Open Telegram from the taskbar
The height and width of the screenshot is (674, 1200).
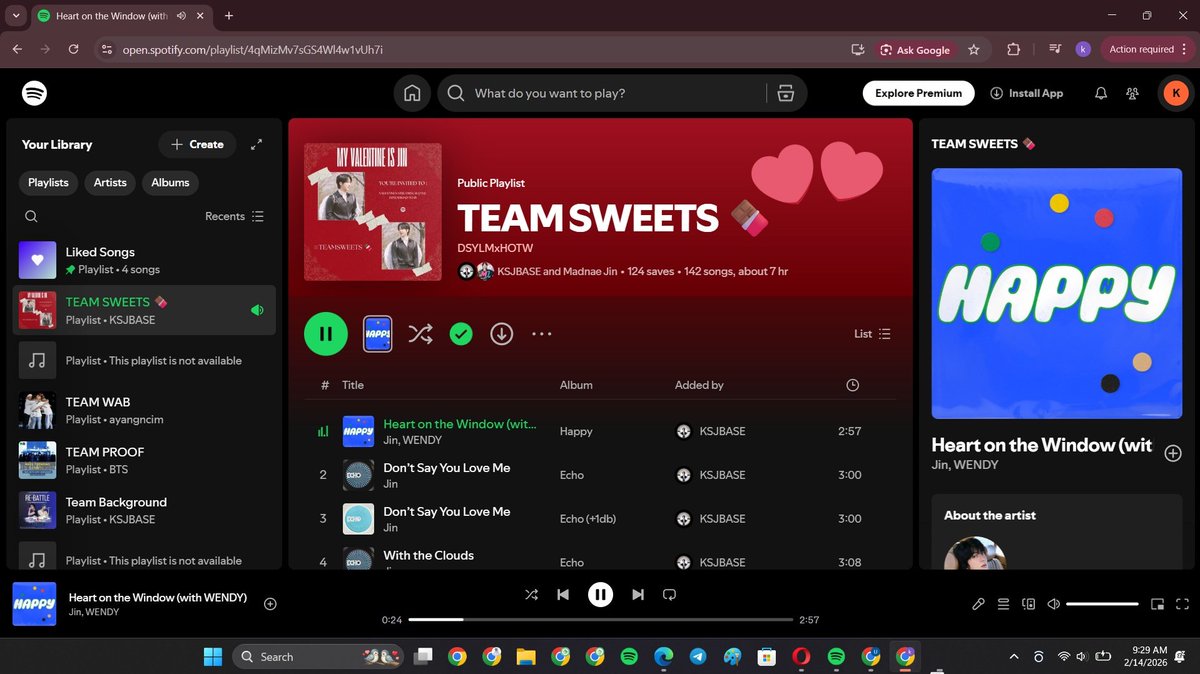click(698, 656)
